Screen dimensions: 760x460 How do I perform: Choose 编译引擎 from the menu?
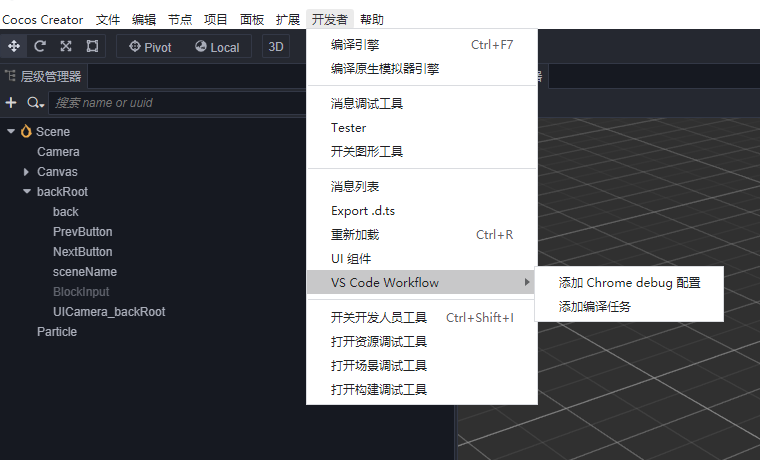click(x=422, y=45)
